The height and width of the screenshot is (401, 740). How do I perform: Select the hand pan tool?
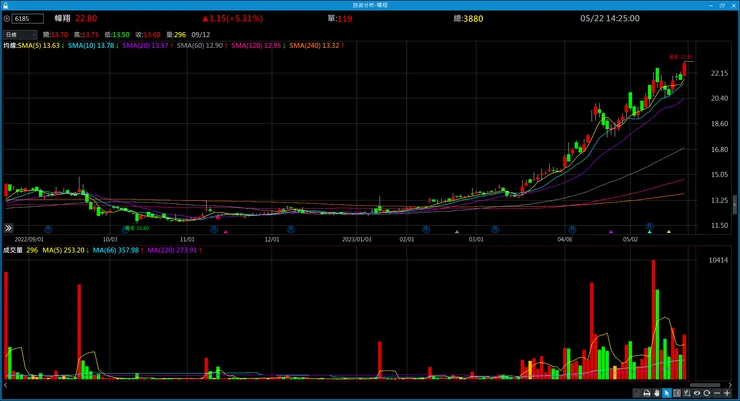(x=657, y=393)
